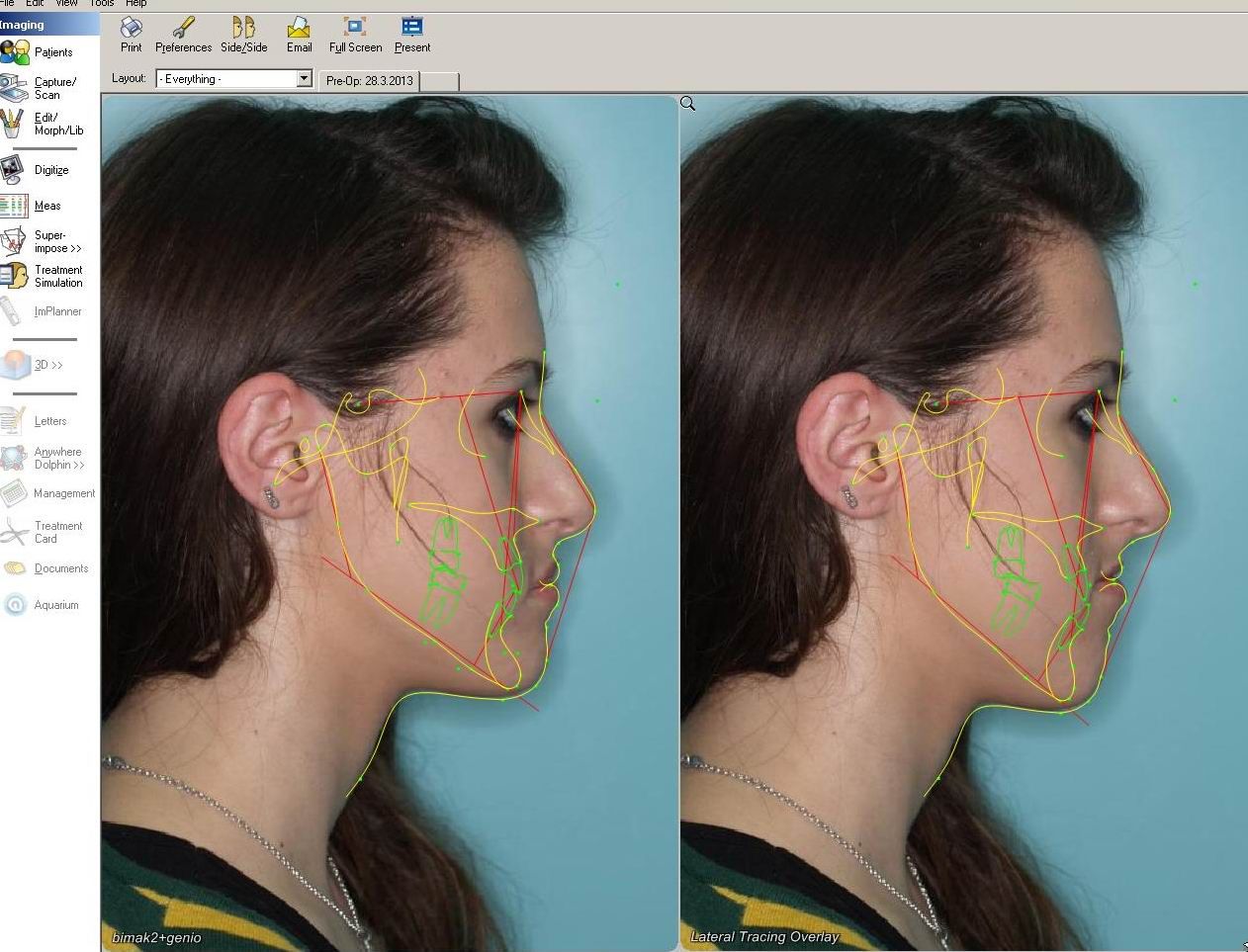Expand the Layout dropdown list
1248x952 pixels.
(x=305, y=79)
